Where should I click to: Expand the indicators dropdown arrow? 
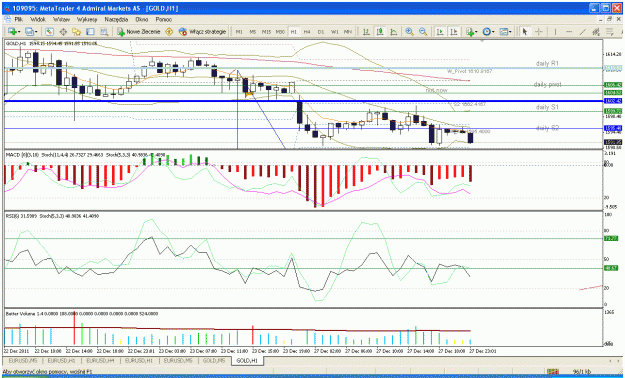476,32
